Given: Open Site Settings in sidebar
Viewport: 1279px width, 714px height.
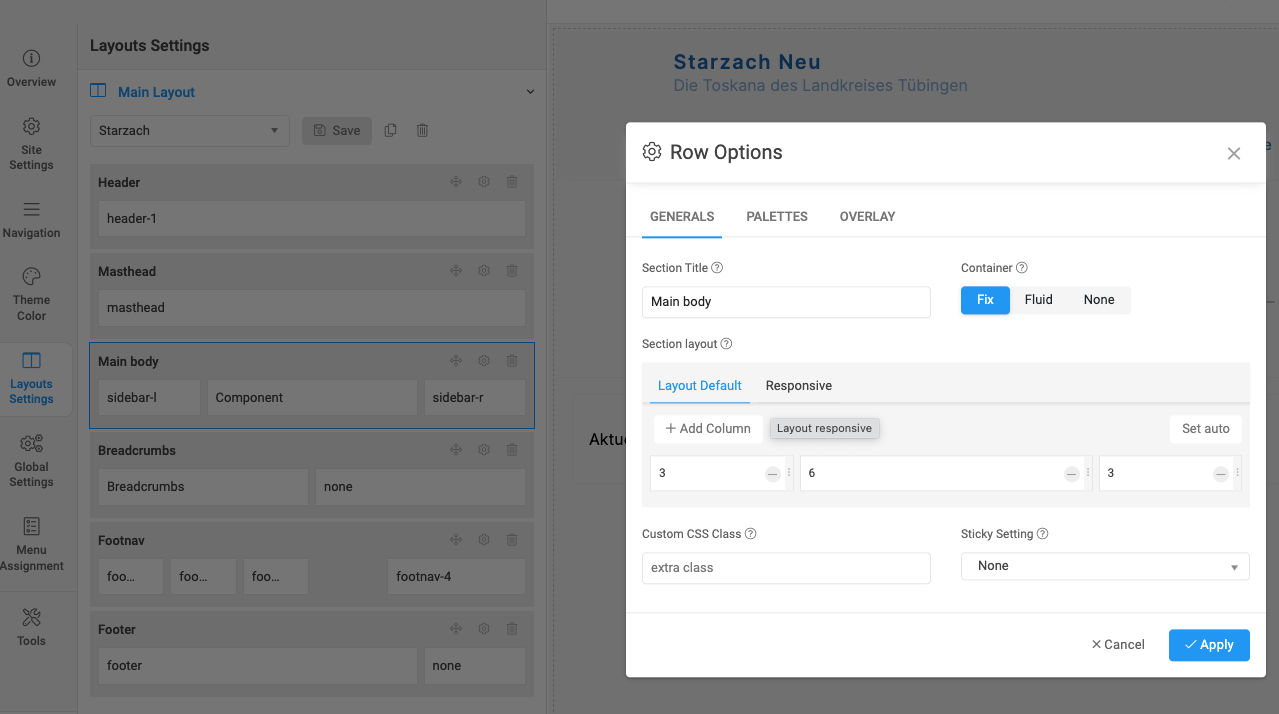Looking at the screenshot, I should coord(31,143).
